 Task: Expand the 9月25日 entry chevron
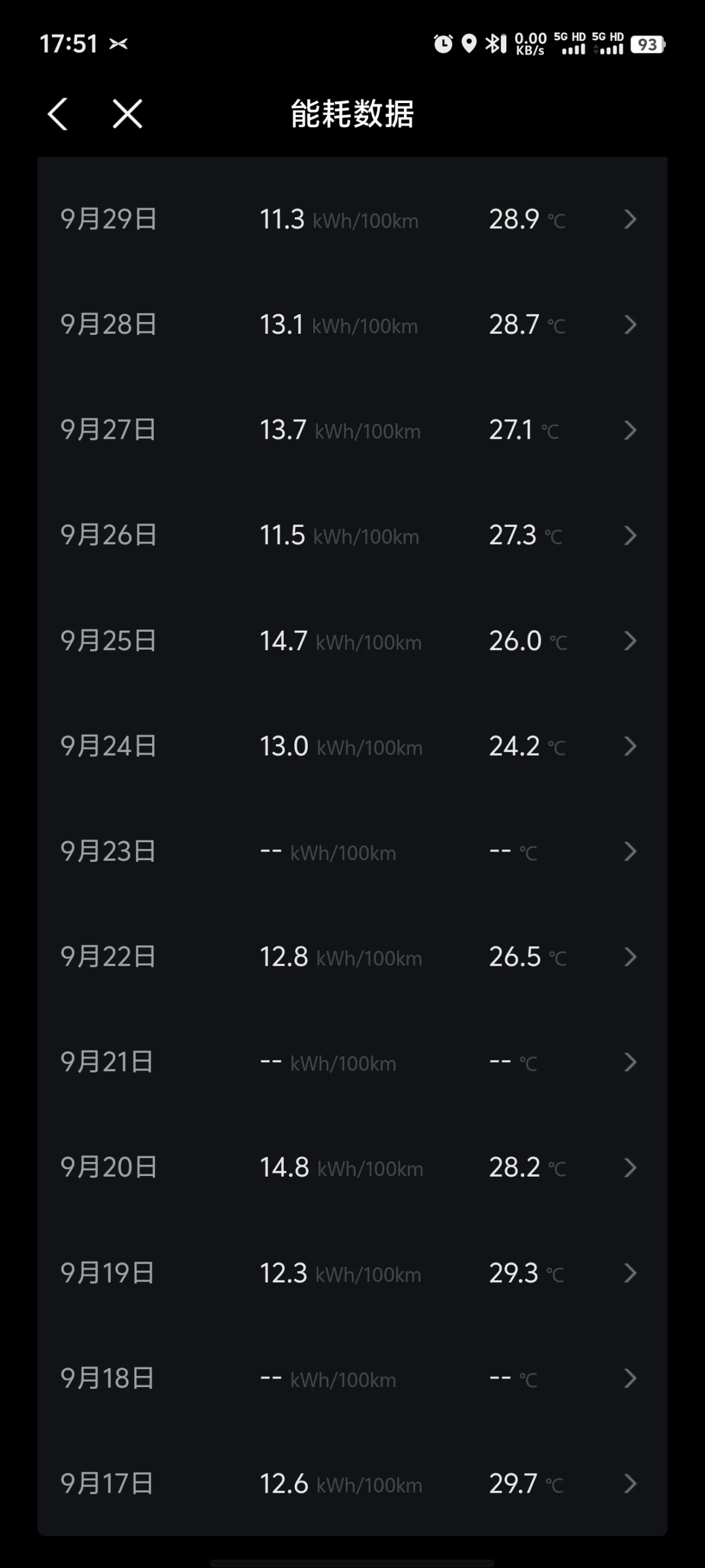630,641
